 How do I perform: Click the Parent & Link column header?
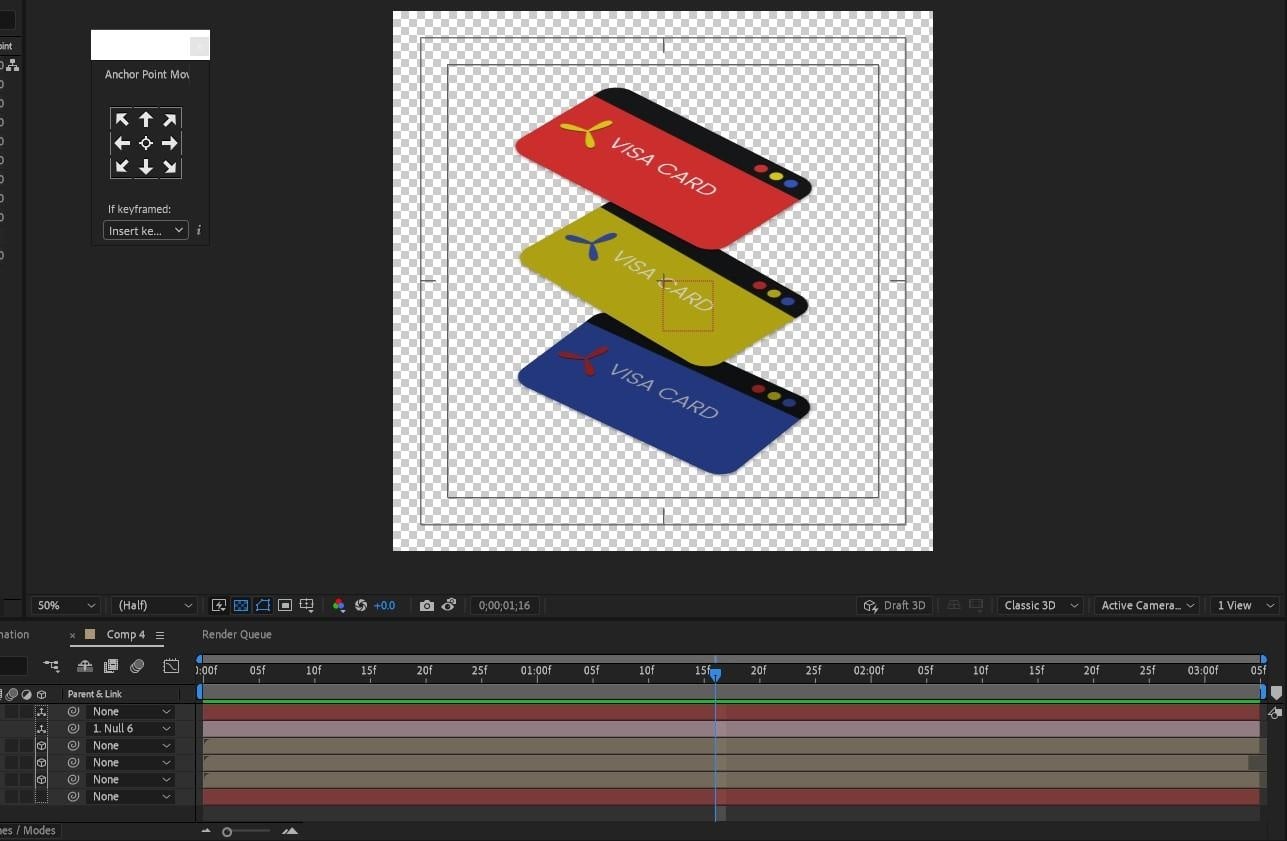click(95, 693)
